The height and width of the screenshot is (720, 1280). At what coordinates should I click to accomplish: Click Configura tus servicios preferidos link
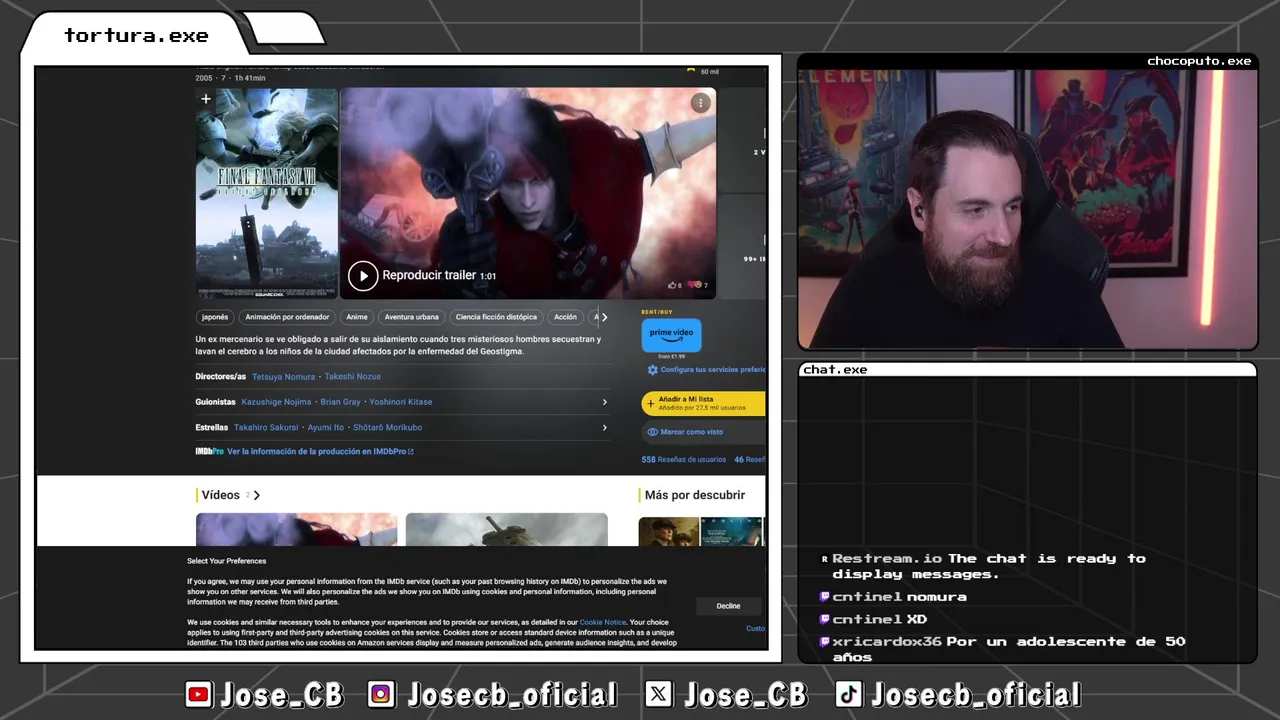click(x=712, y=370)
